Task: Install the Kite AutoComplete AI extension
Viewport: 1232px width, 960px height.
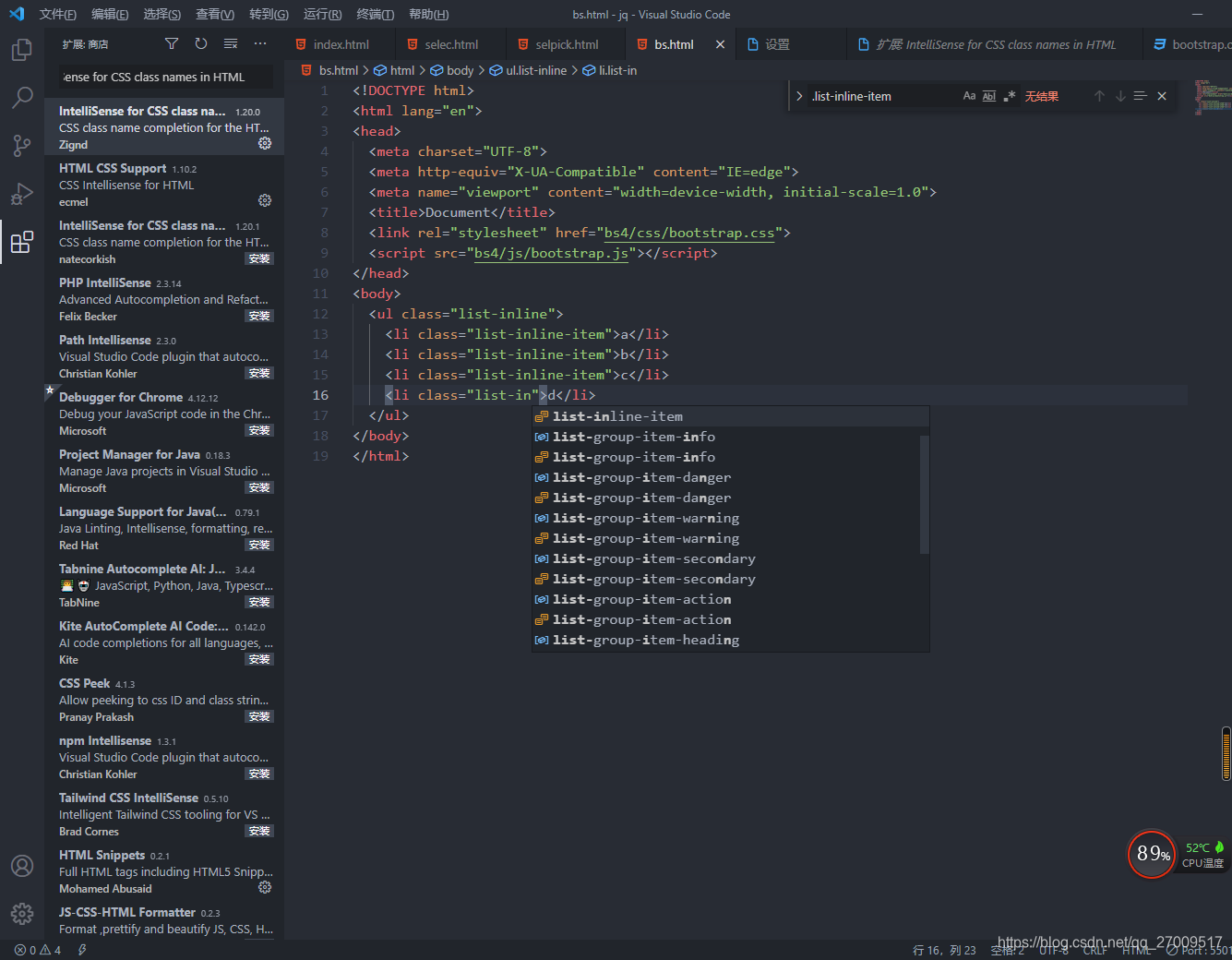Action: tap(259, 659)
